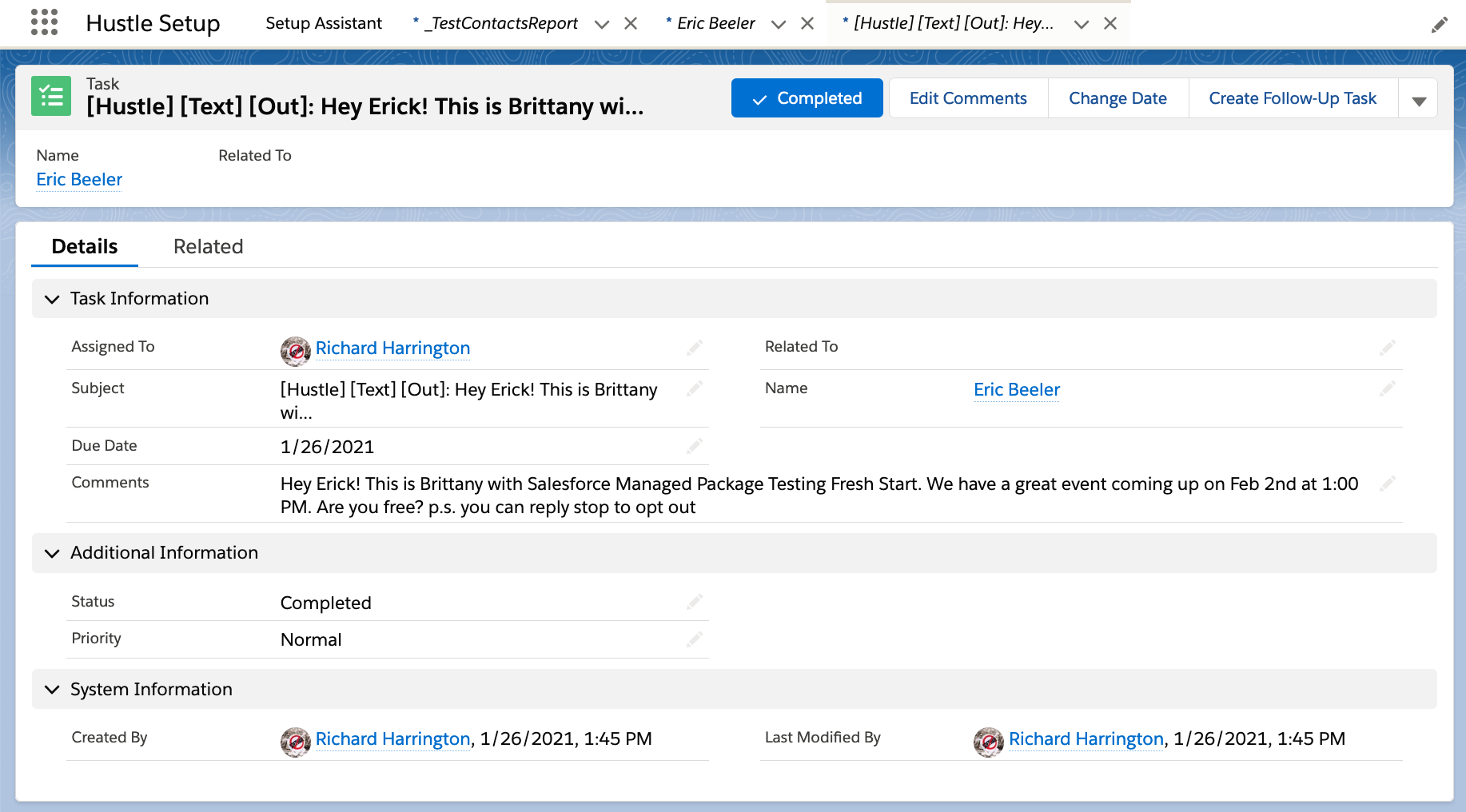1466x812 pixels.
Task: Click the Hustle Setup app name
Action: tap(153, 23)
